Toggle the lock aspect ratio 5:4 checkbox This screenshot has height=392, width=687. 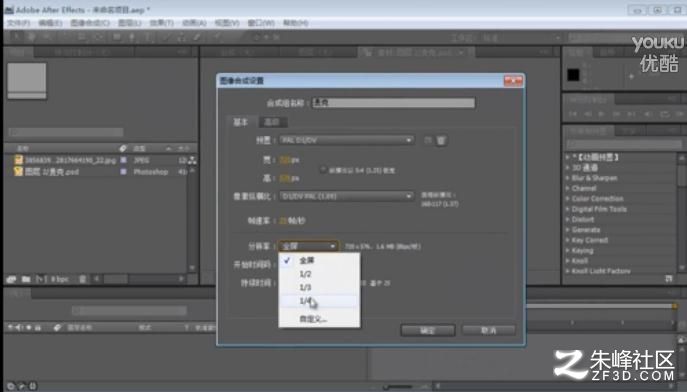coord(323,170)
